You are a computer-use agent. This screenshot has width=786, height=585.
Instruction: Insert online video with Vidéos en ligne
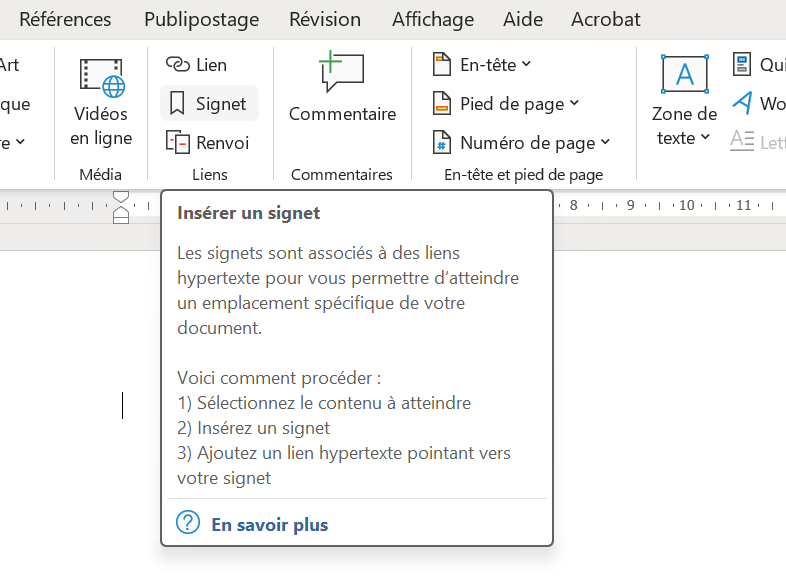pos(101,103)
